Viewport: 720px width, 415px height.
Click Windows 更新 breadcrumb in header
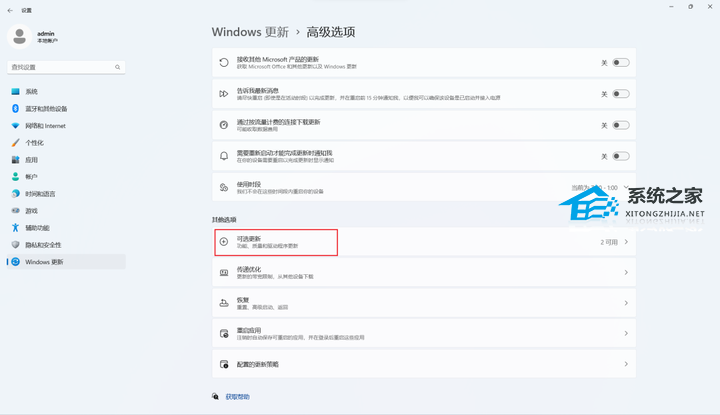pyautogui.click(x=250, y=32)
